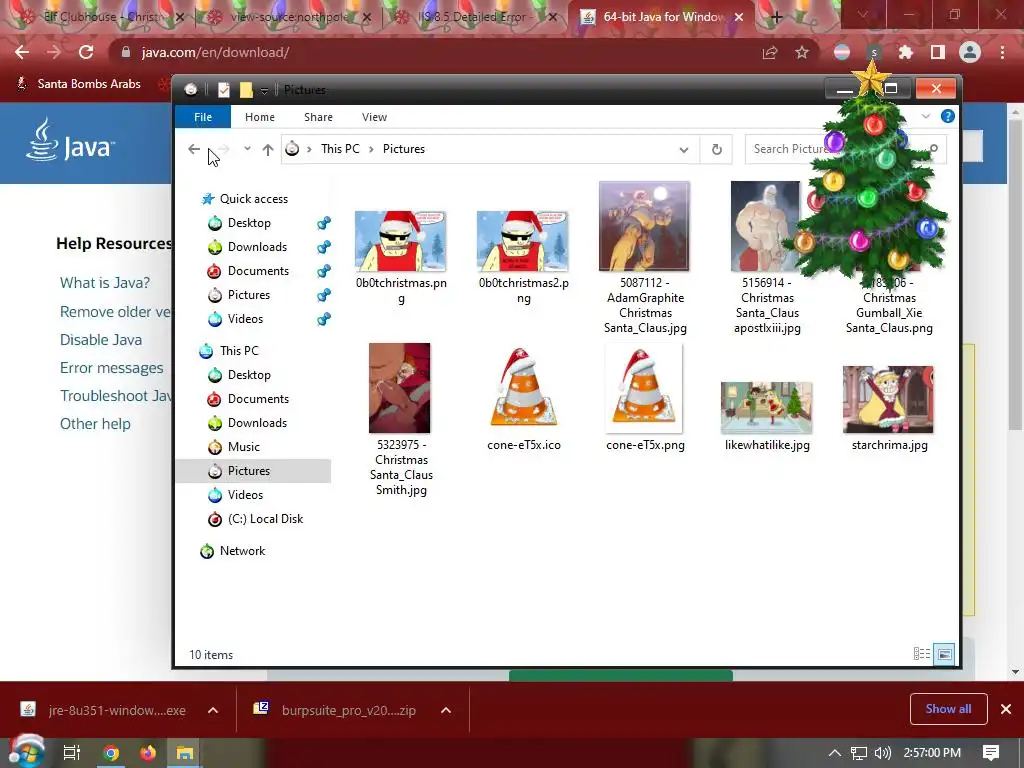
Task: Open the Other help link
Action: 95,424
